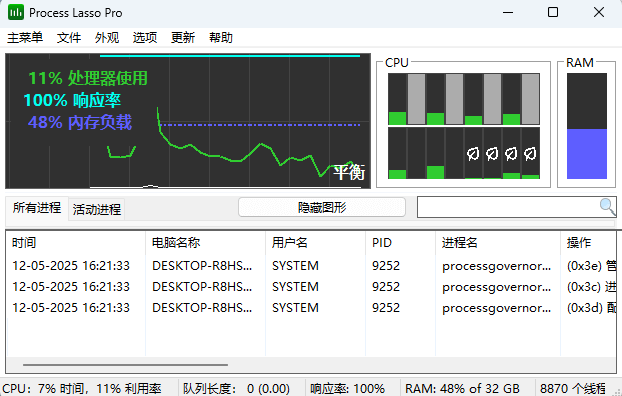This screenshot has height=396, width=622.
Task: Sort by the 时间 column header
Action: [75, 242]
